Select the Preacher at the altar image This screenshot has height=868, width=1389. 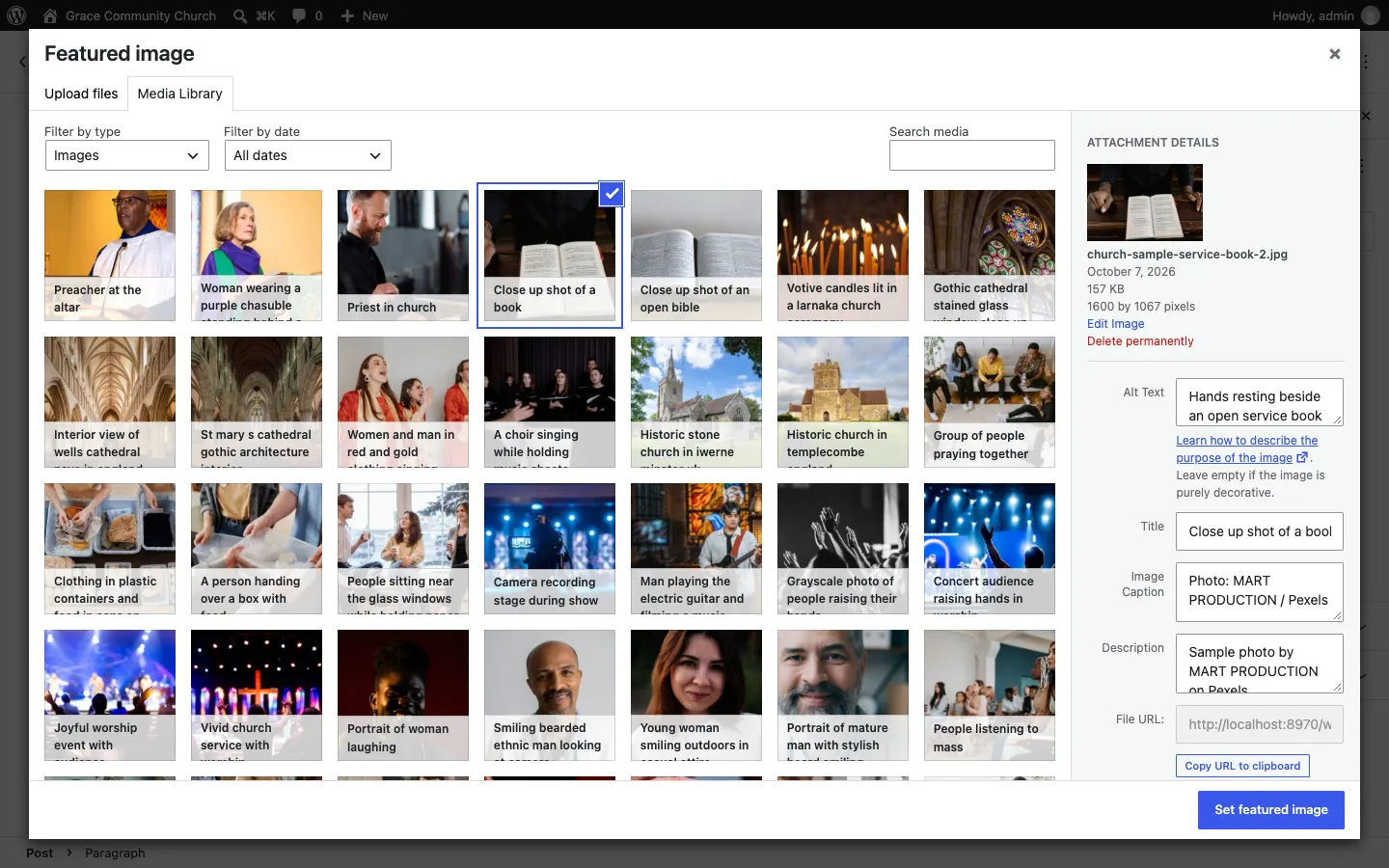110,256
